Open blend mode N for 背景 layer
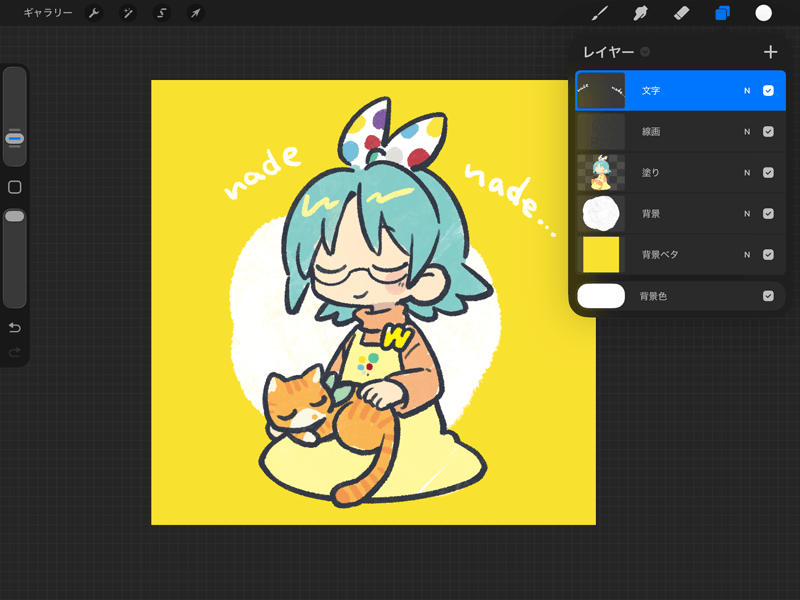Image resolution: width=800 pixels, height=600 pixels. pos(747,214)
